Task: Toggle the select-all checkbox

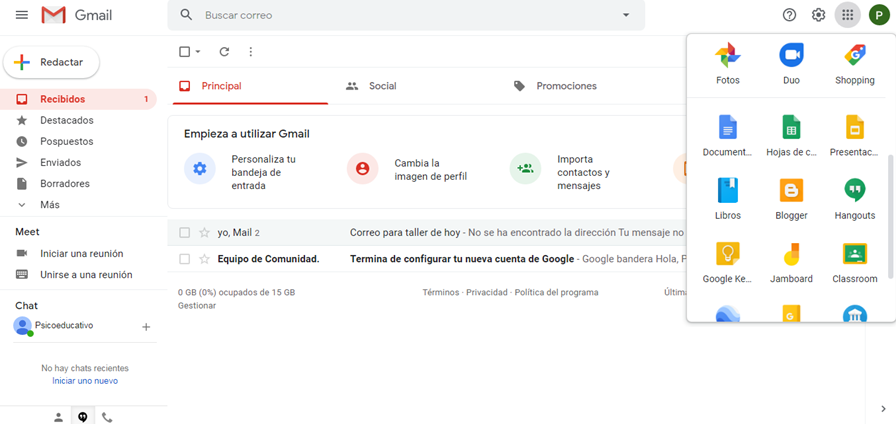Action: 184,52
